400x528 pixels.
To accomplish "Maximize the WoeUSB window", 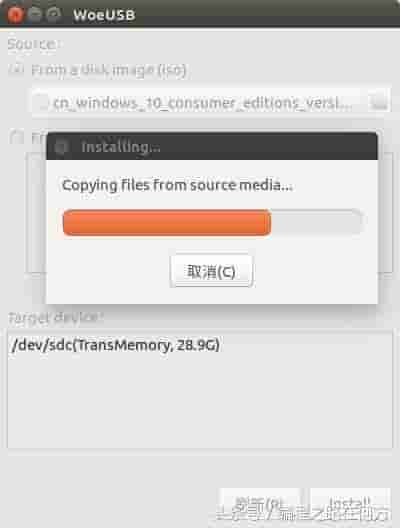I will tap(54, 14).
